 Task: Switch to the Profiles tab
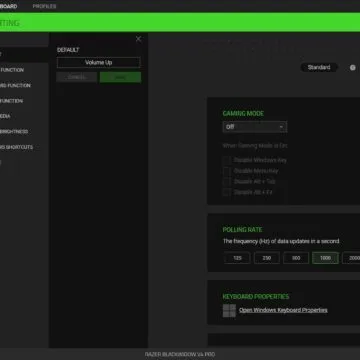(x=44, y=6)
